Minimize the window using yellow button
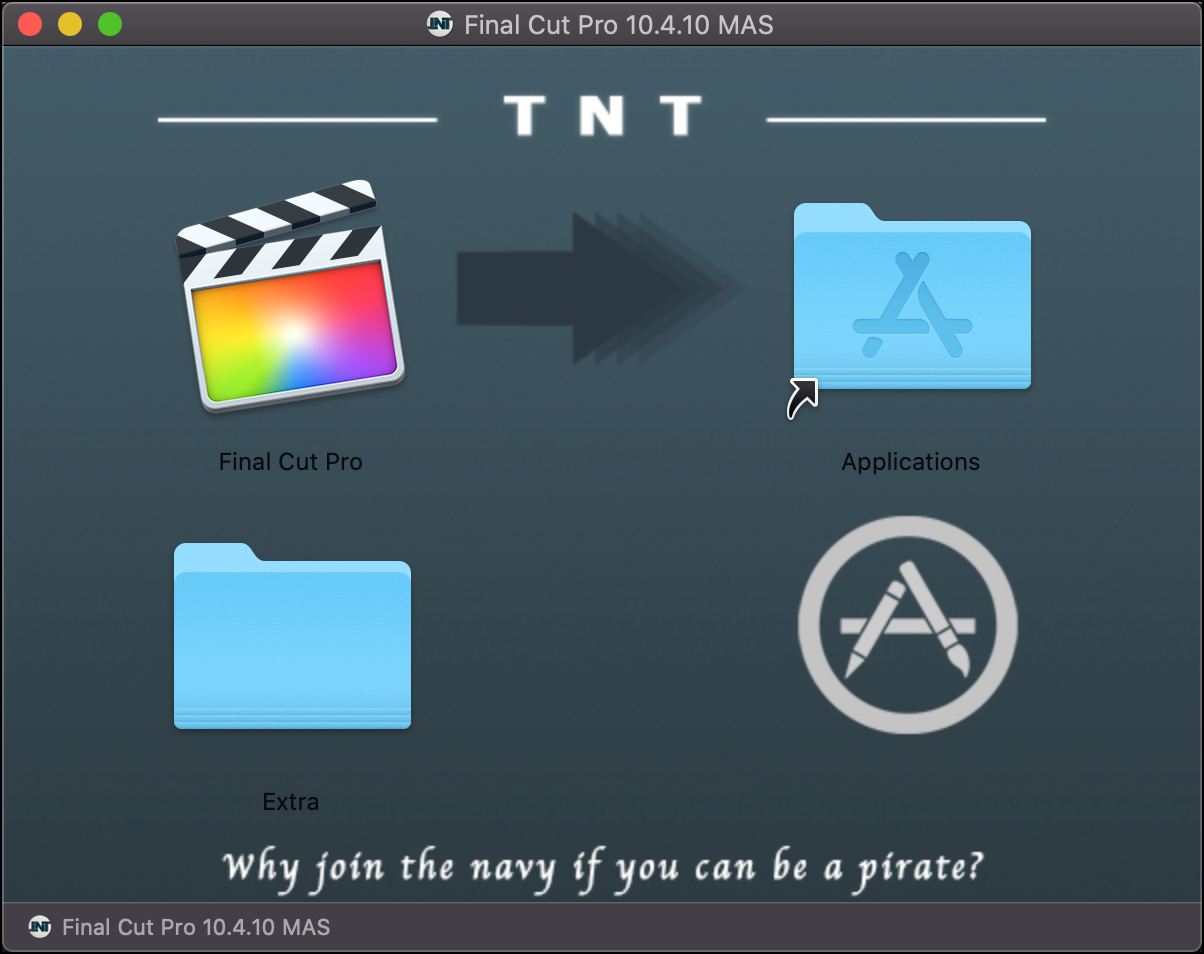Viewport: 1204px width, 954px height. [x=70, y=24]
